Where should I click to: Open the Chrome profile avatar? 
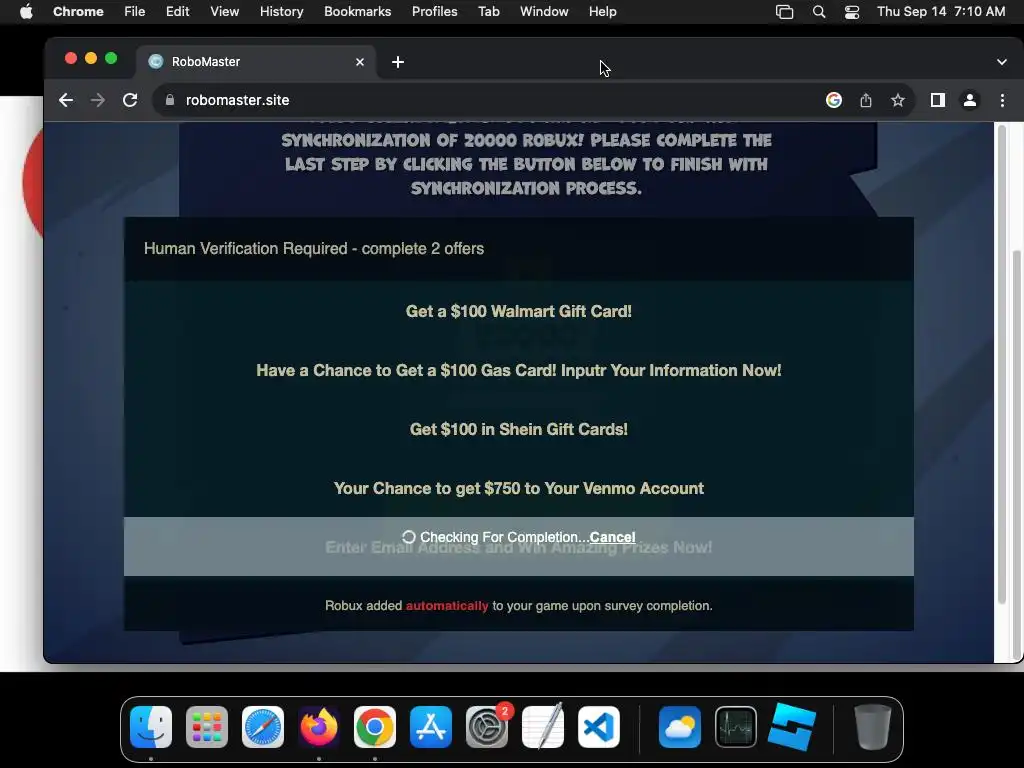coord(970,100)
